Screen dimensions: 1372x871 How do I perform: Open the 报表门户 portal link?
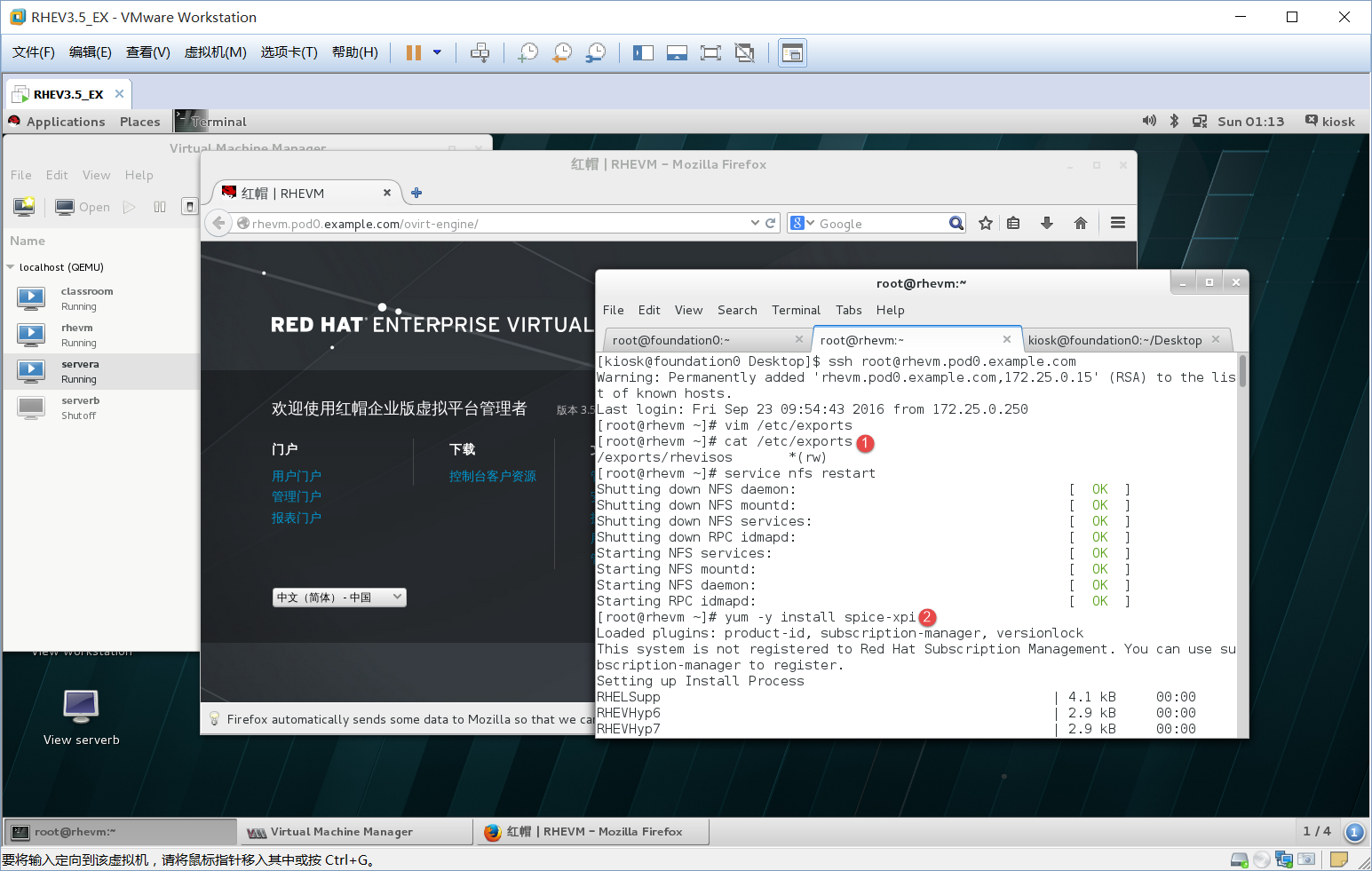click(x=297, y=518)
